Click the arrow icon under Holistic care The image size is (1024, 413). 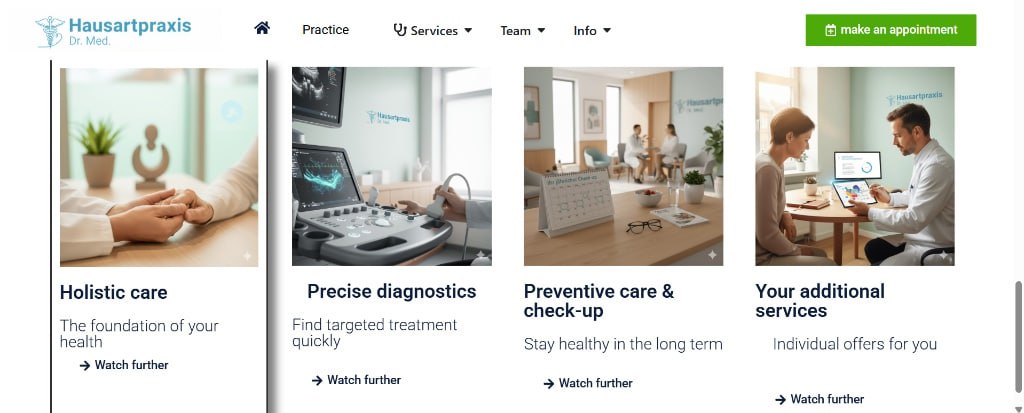85,365
